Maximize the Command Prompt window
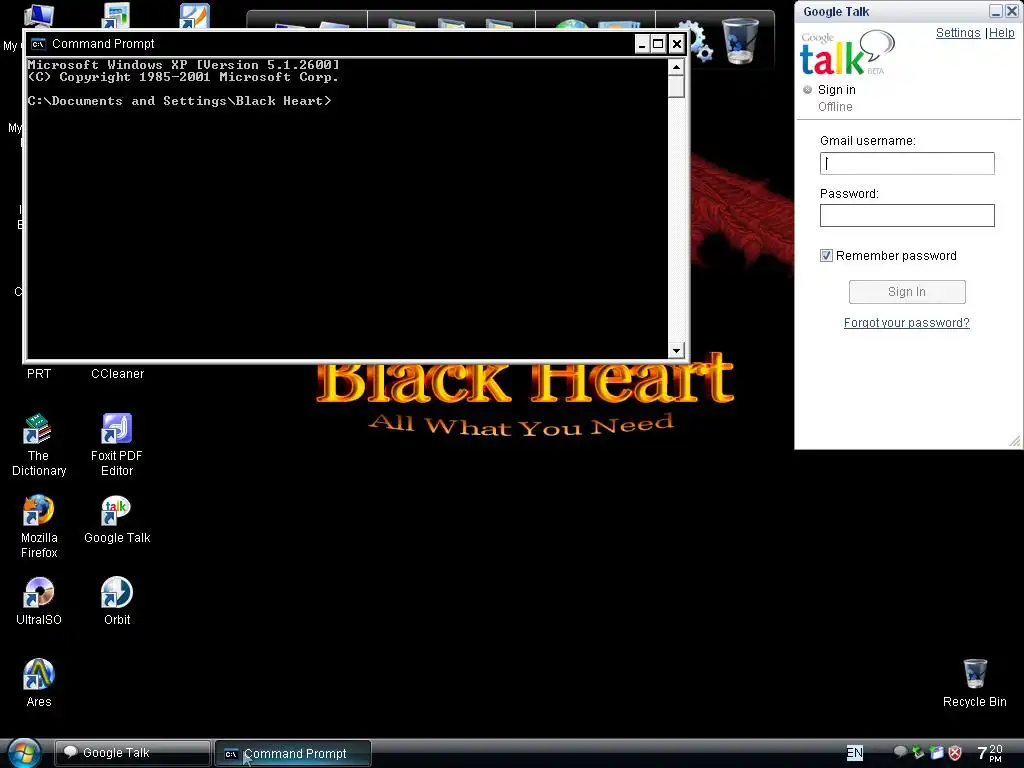 [658, 44]
